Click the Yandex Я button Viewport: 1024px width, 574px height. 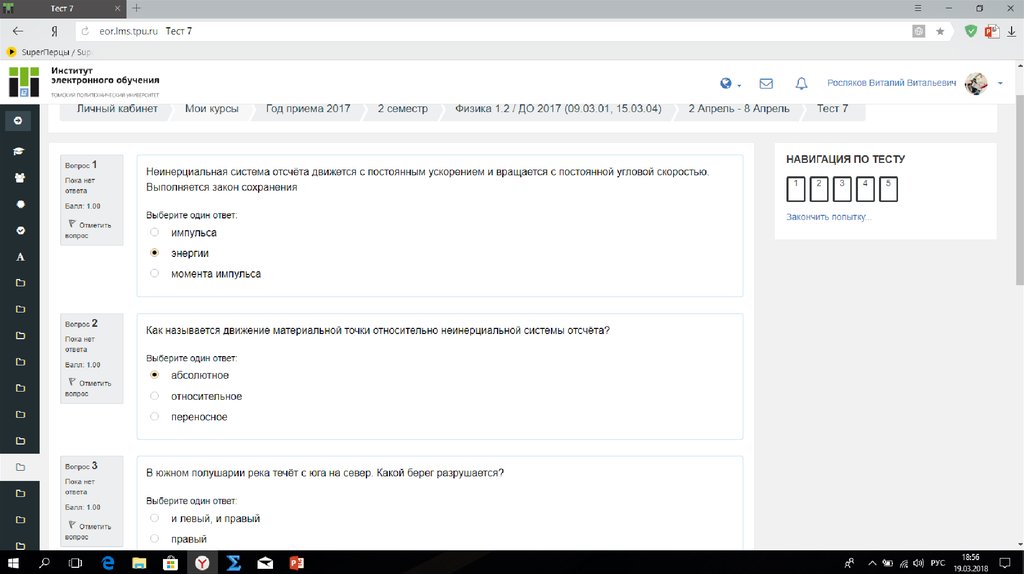54,31
